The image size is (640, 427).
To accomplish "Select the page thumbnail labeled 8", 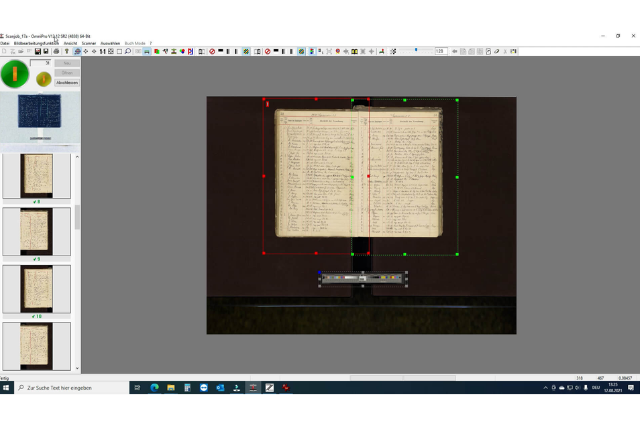I will click(x=37, y=175).
